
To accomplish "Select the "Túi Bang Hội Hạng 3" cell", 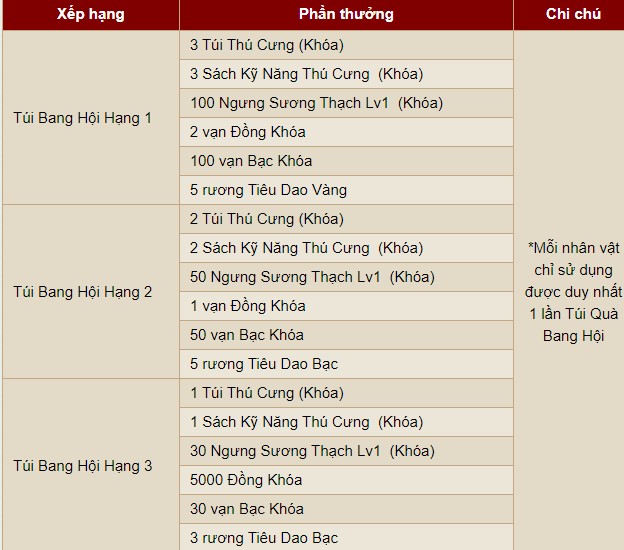I will click(x=83, y=466).
